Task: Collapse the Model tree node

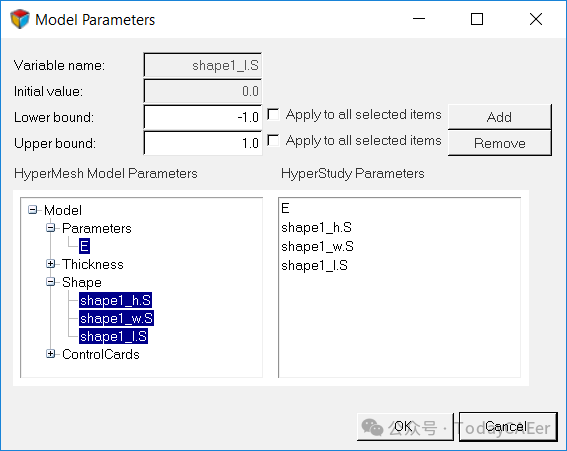Action: (33, 210)
